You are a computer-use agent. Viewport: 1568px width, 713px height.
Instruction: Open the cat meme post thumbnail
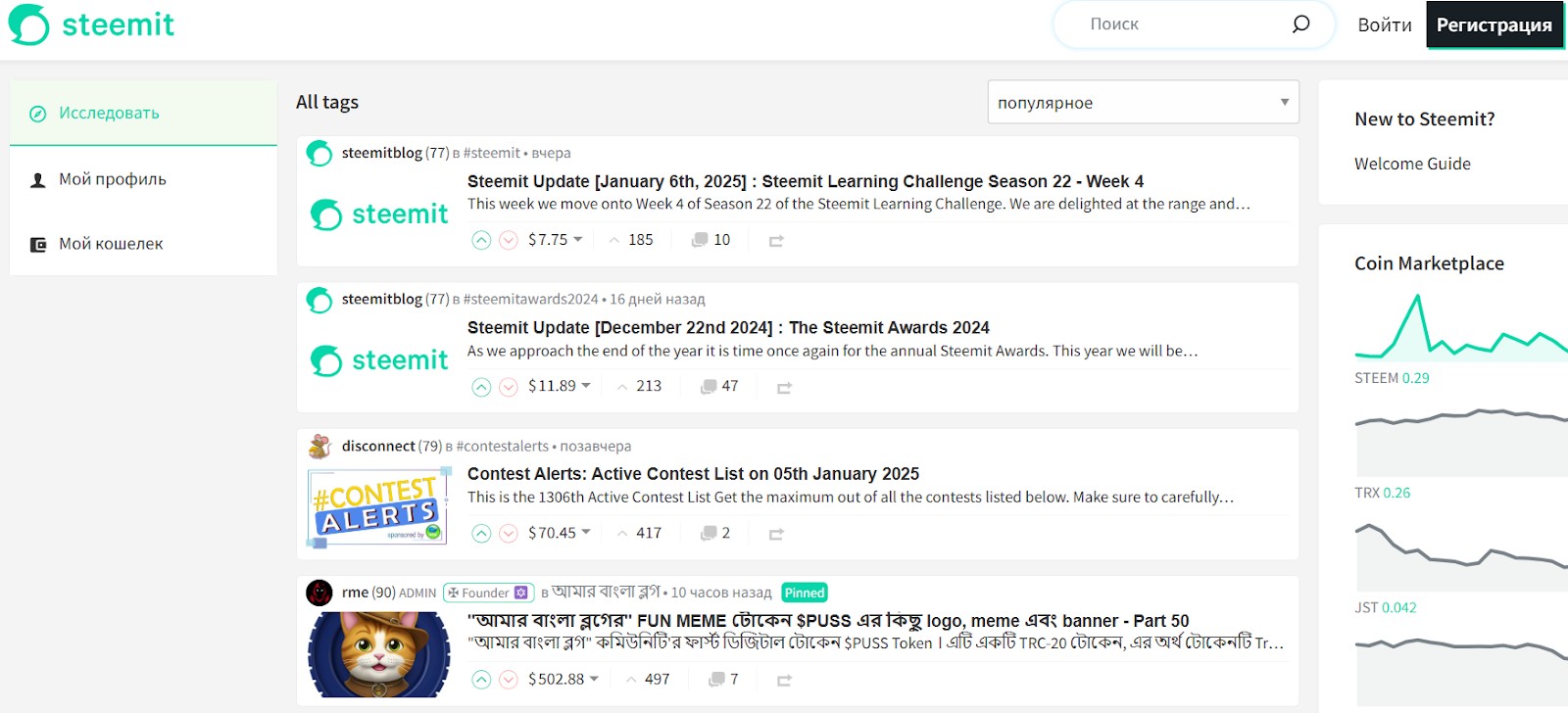point(379,655)
